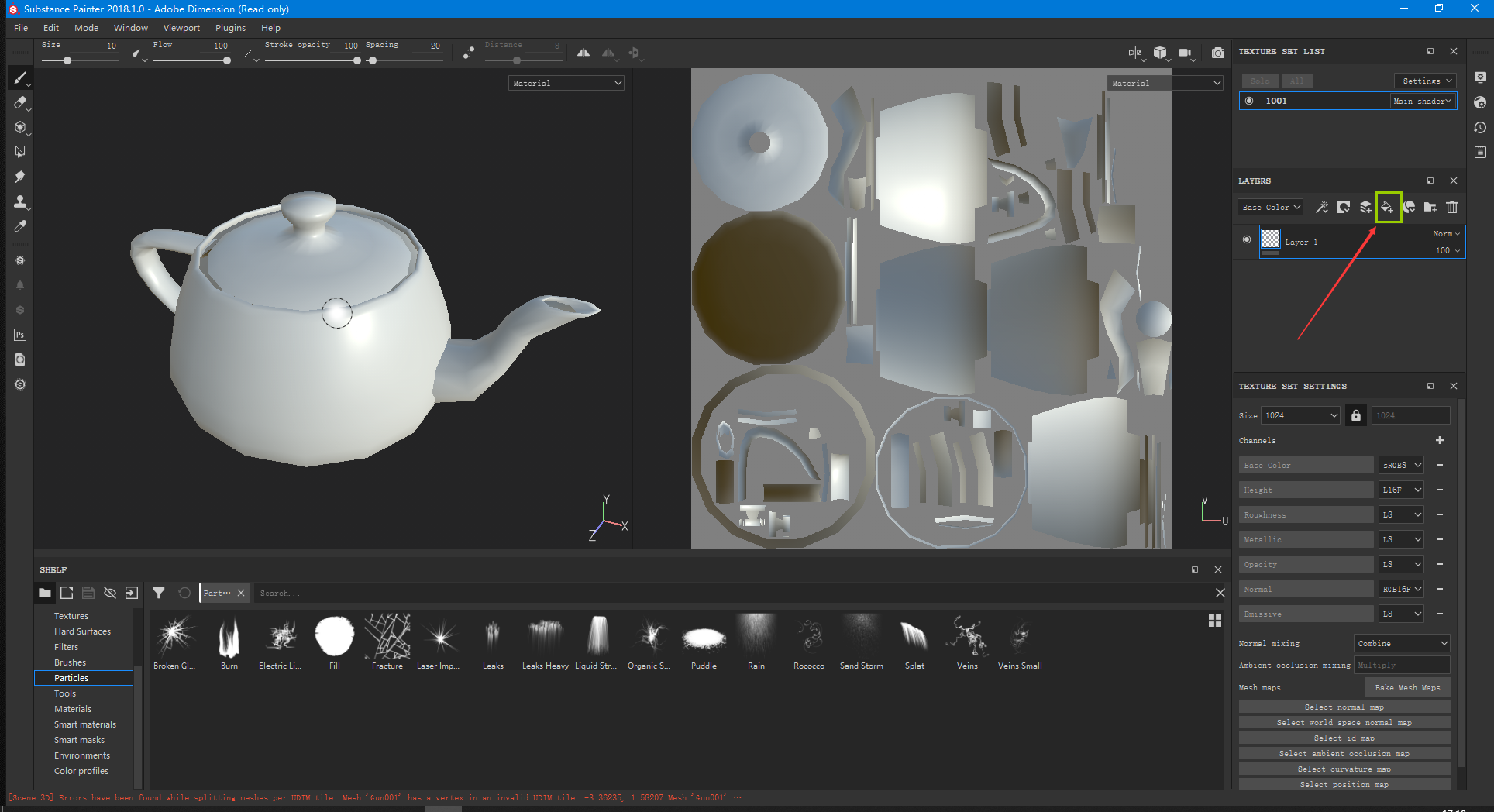Select the Clone stamp tool

(x=20, y=201)
